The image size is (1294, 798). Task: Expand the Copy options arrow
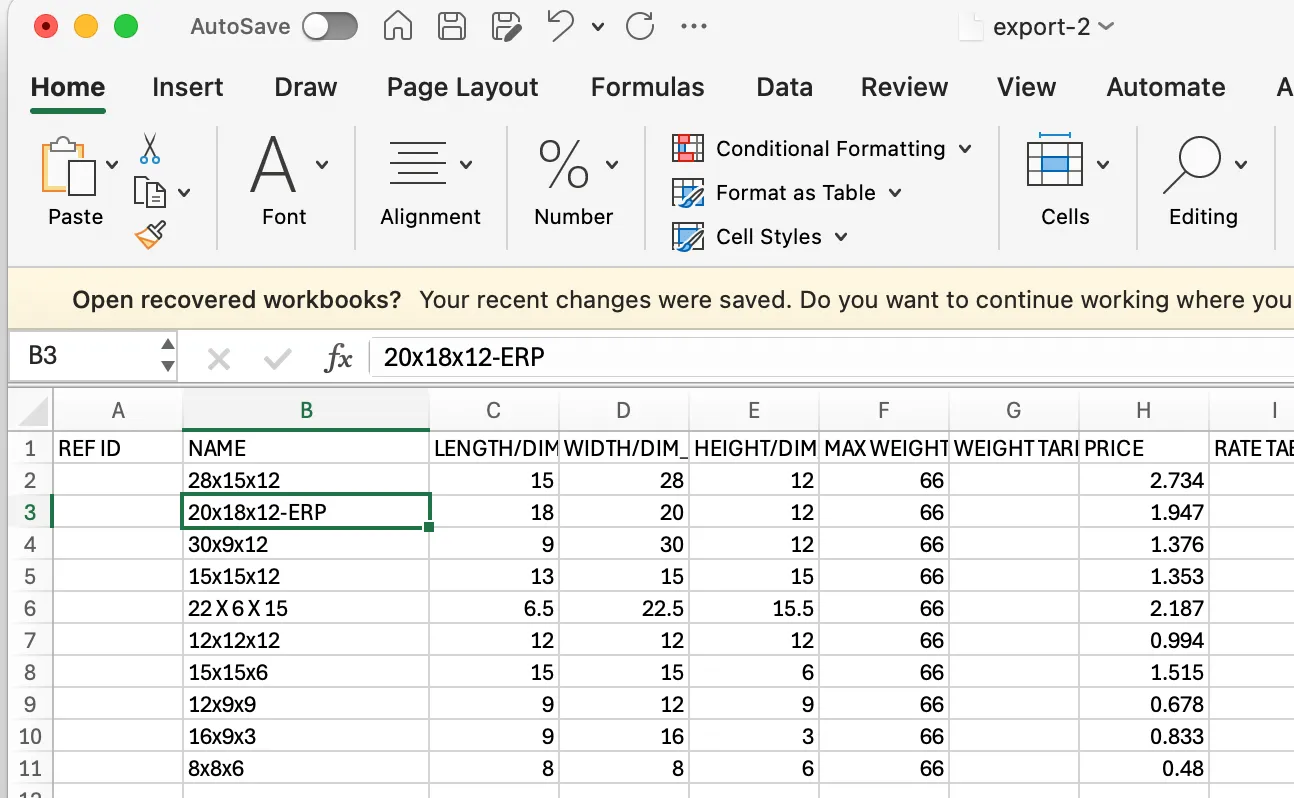pos(184,192)
